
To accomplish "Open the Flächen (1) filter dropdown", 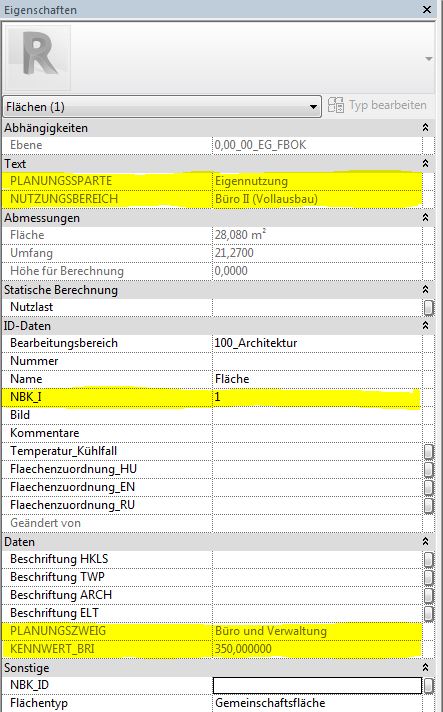I will click(x=162, y=107).
